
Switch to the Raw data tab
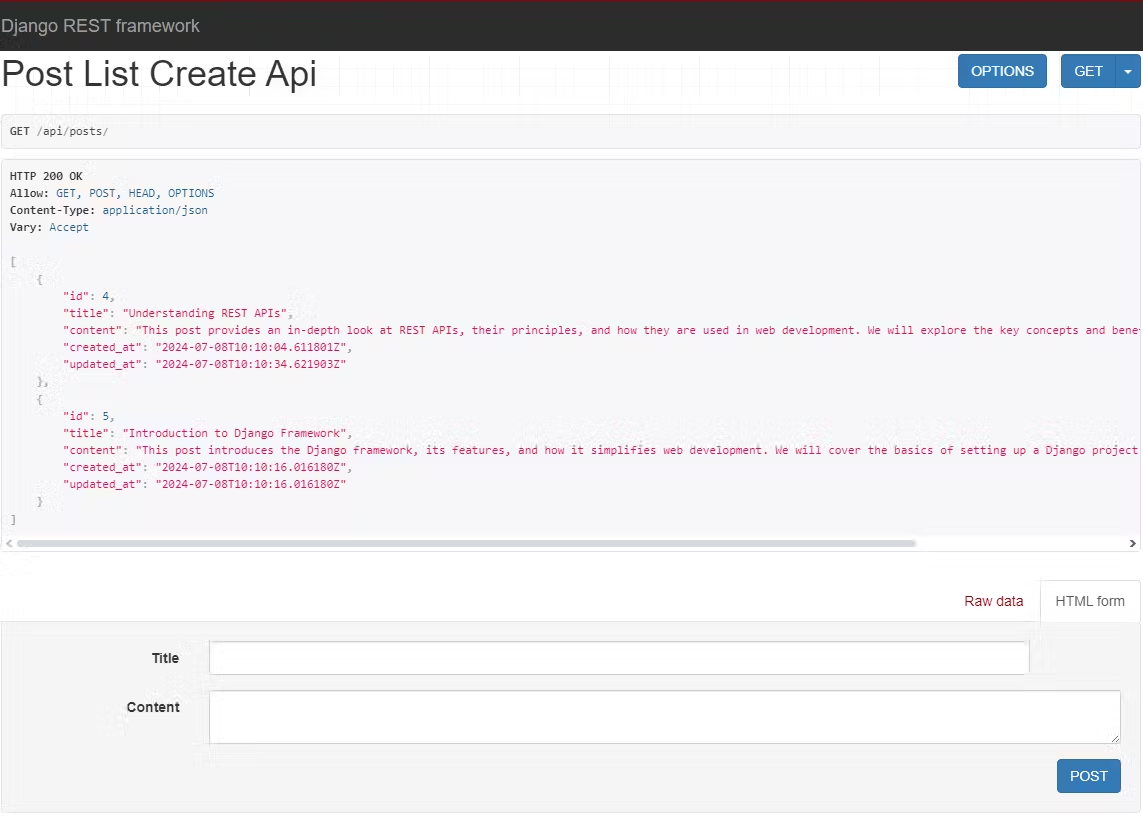993,600
